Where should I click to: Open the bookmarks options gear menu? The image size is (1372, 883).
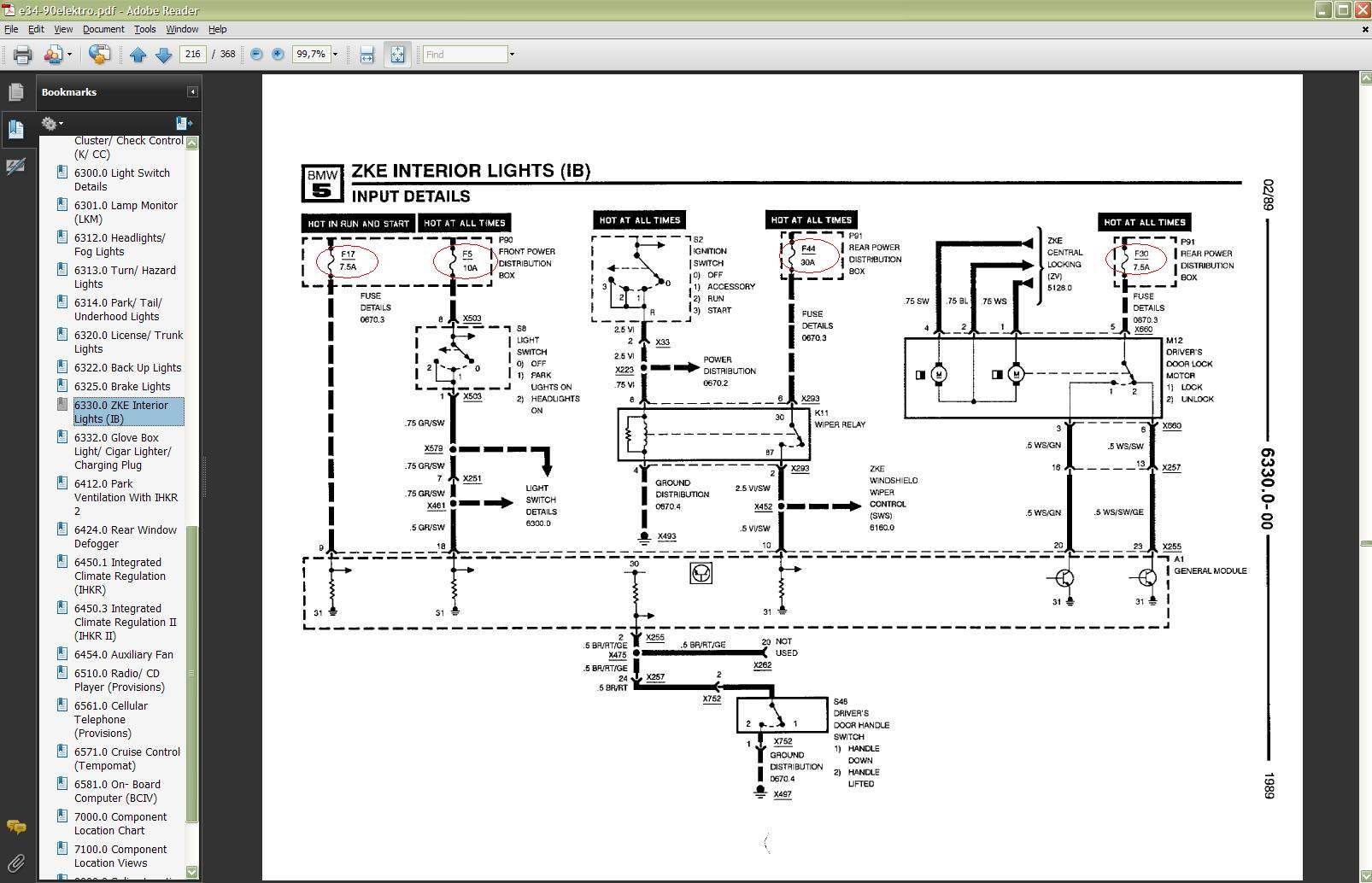click(x=52, y=123)
